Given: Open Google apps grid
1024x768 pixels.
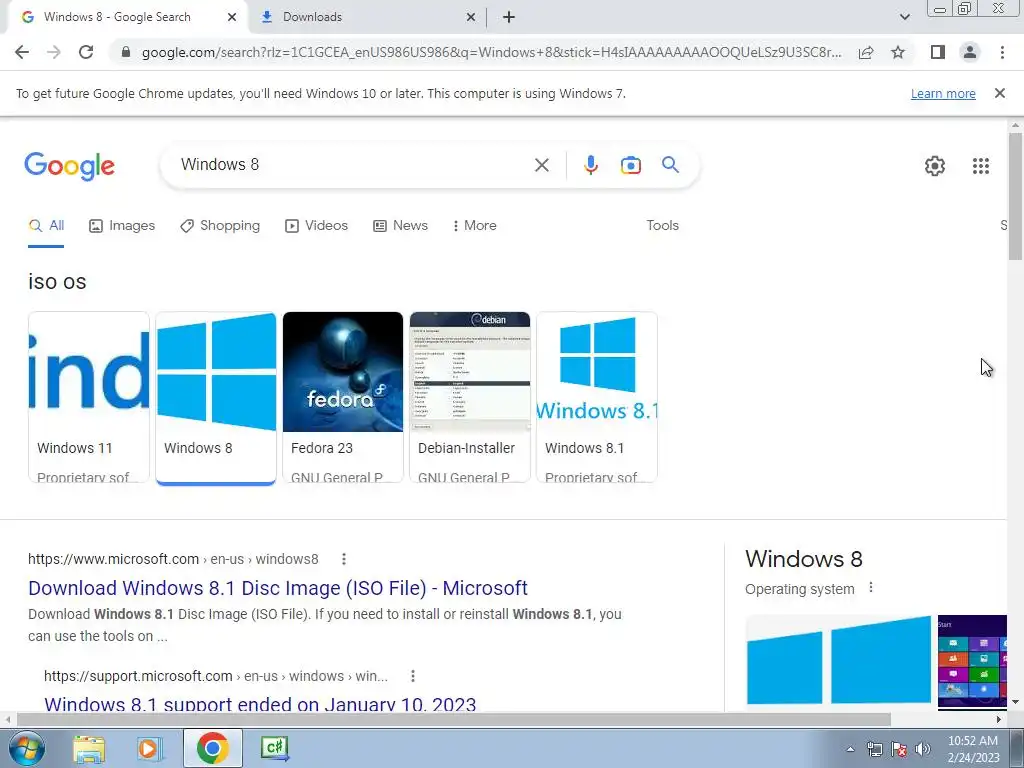Looking at the screenshot, I should point(980,166).
